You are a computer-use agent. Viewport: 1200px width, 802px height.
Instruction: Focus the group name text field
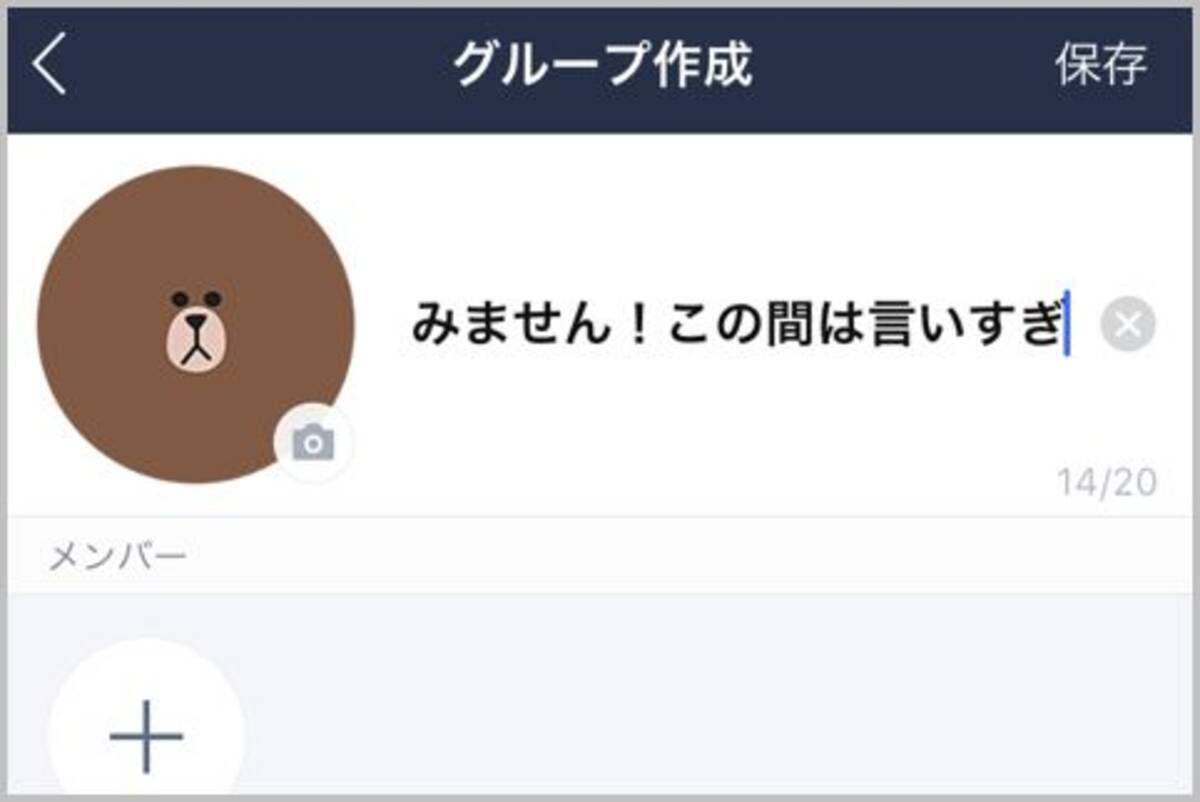tap(740, 325)
